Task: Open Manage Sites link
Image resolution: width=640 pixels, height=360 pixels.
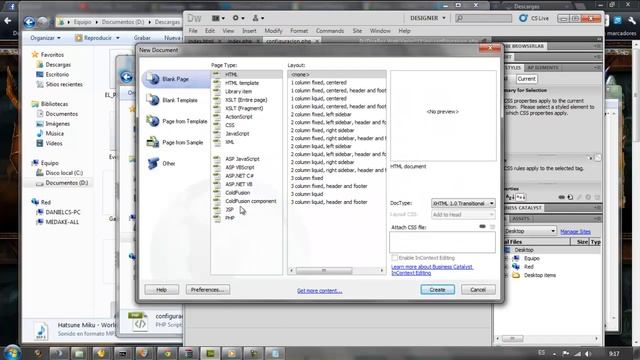Action: click(576, 231)
